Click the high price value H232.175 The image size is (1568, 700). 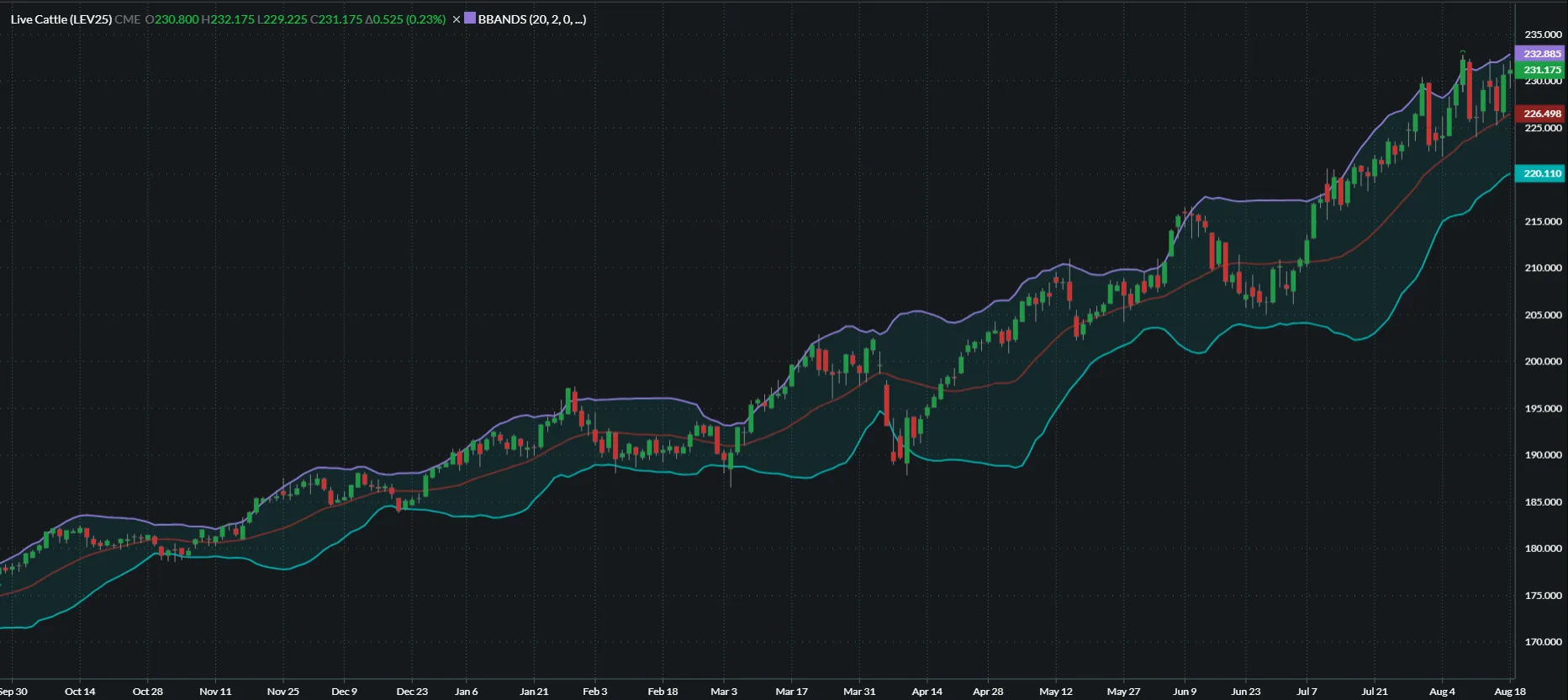pyautogui.click(x=228, y=19)
